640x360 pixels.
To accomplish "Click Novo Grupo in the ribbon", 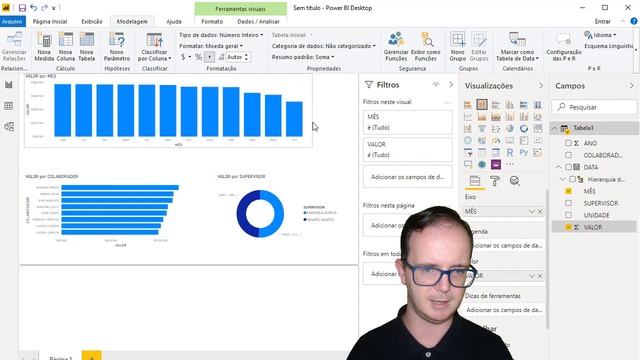I will point(458,47).
